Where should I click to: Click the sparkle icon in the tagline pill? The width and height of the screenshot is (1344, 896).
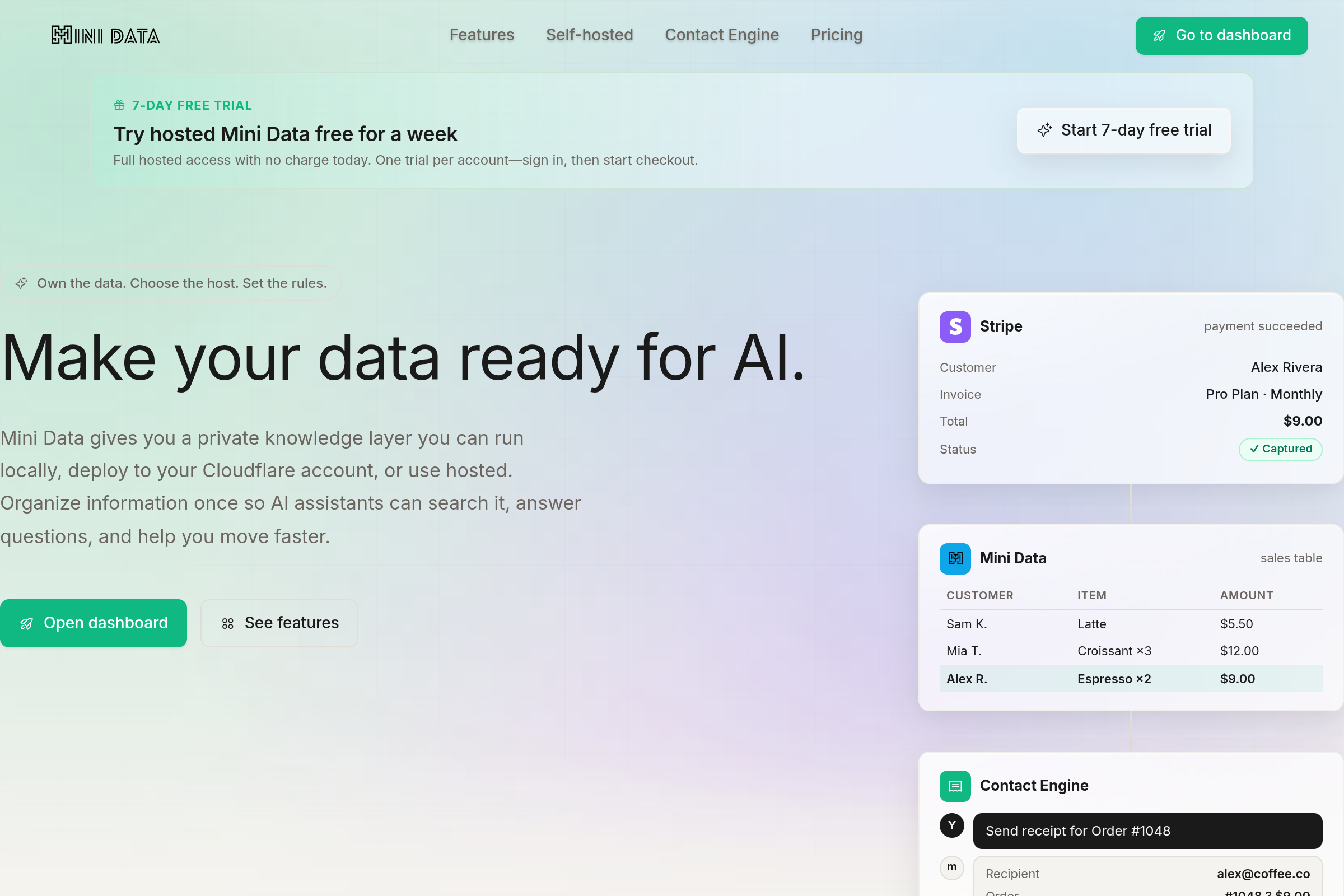(x=22, y=283)
